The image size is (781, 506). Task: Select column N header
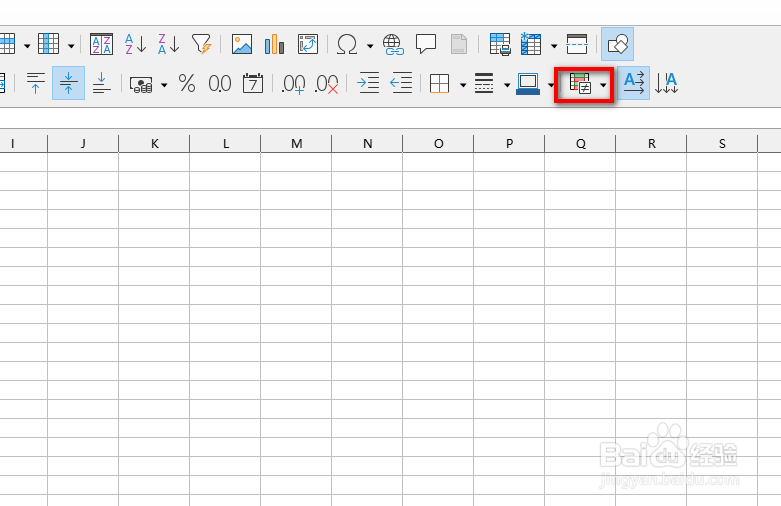(367, 143)
